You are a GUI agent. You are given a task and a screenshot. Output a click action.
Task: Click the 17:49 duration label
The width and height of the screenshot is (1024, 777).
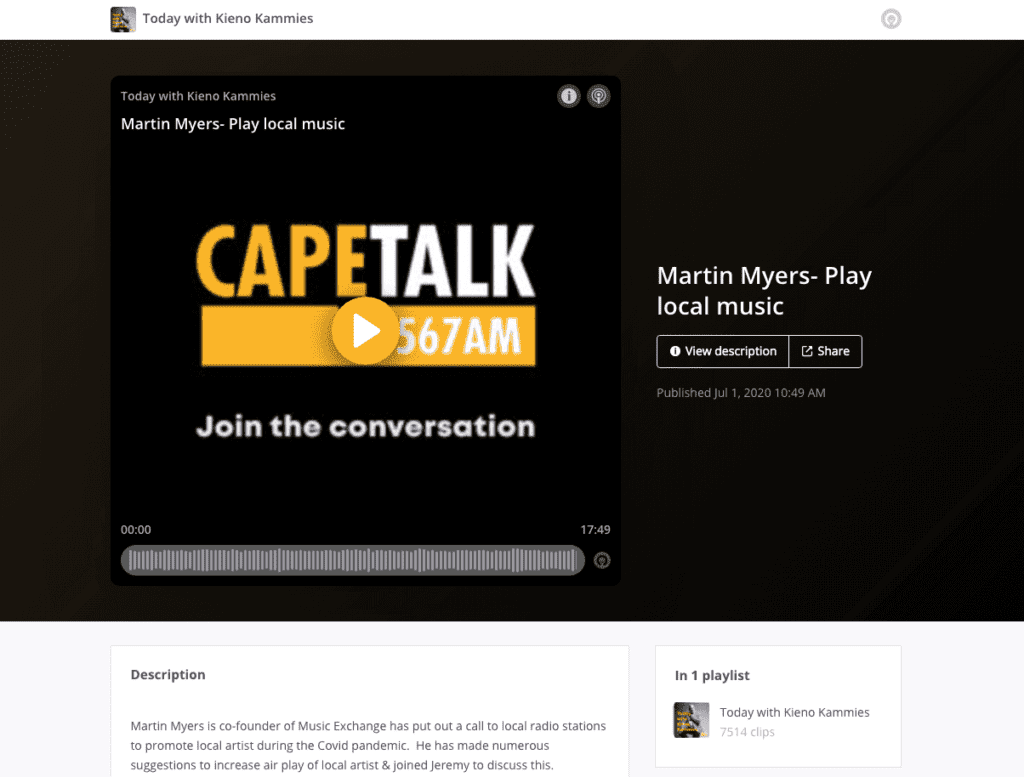(x=595, y=530)
